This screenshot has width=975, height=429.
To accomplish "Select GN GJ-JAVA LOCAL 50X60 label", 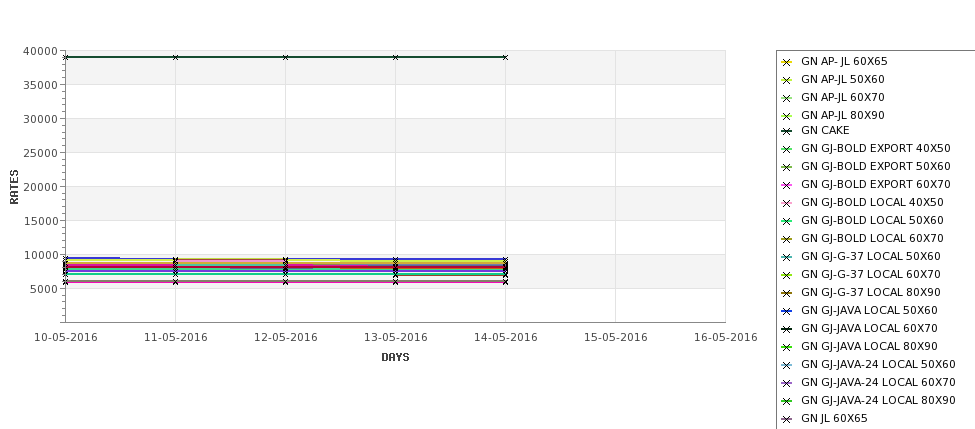I will (869, 311).
